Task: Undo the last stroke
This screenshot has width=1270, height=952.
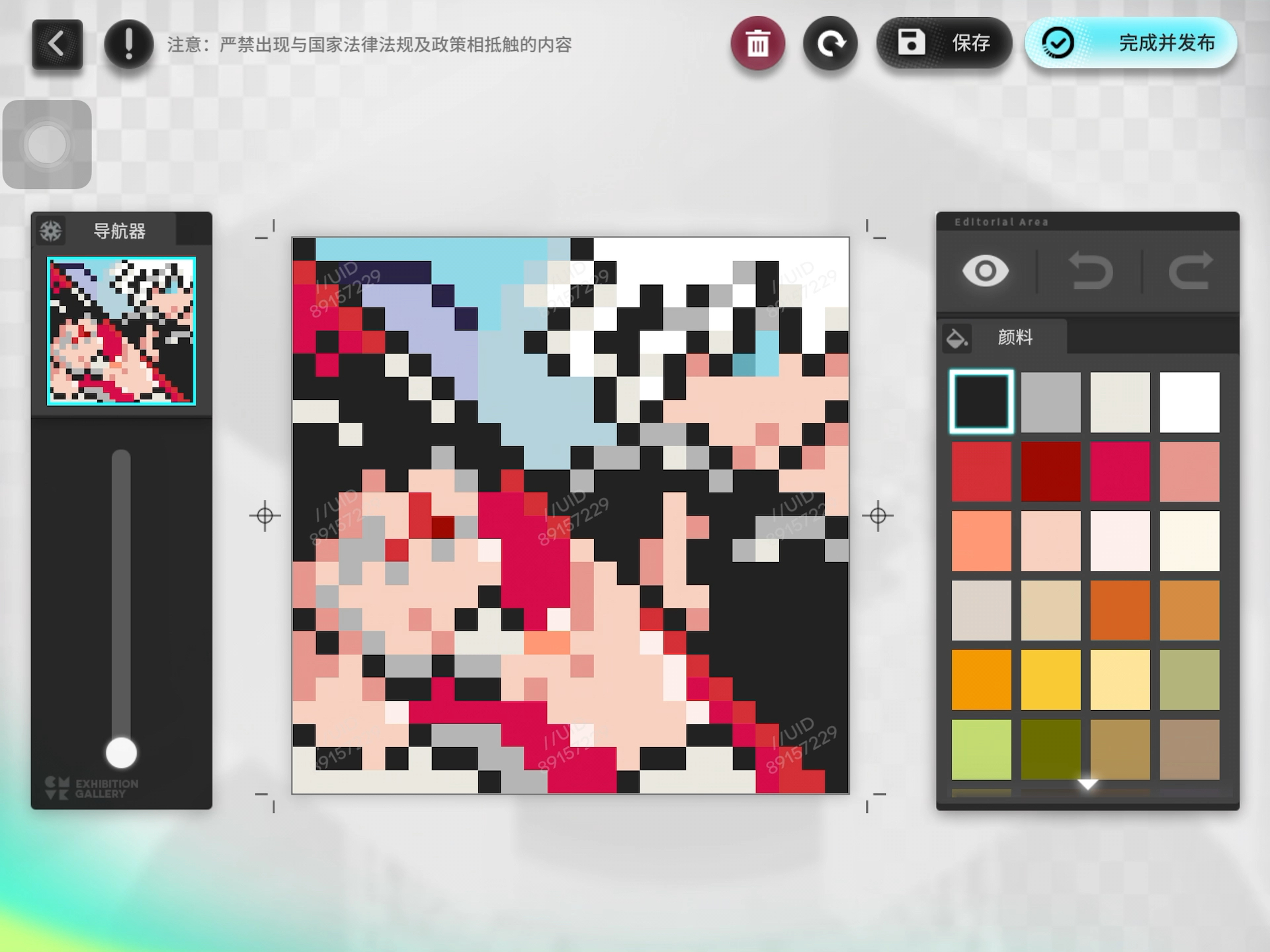Action: 1091,271
